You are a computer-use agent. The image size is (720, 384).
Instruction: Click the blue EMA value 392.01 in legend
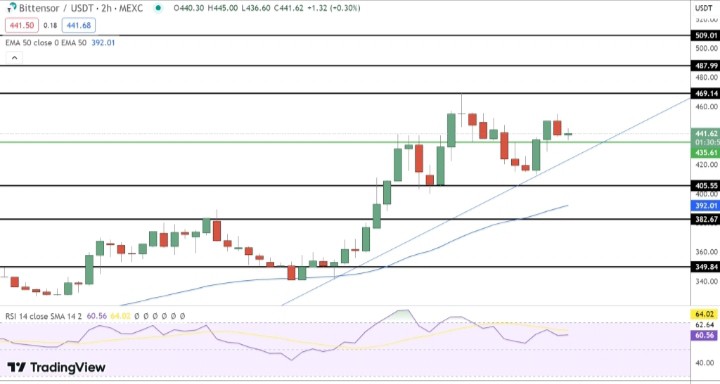click(x=104, y=43)
